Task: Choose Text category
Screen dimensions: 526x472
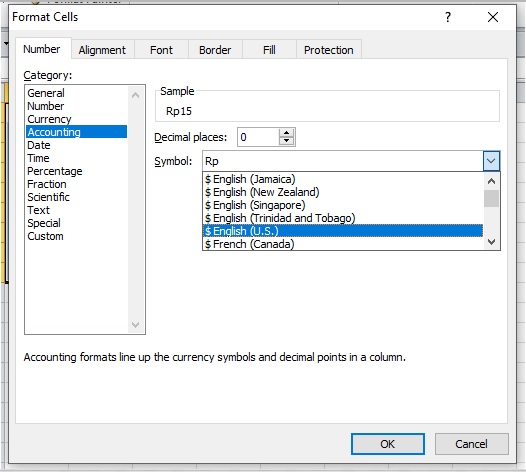Action: pos(76,210)
